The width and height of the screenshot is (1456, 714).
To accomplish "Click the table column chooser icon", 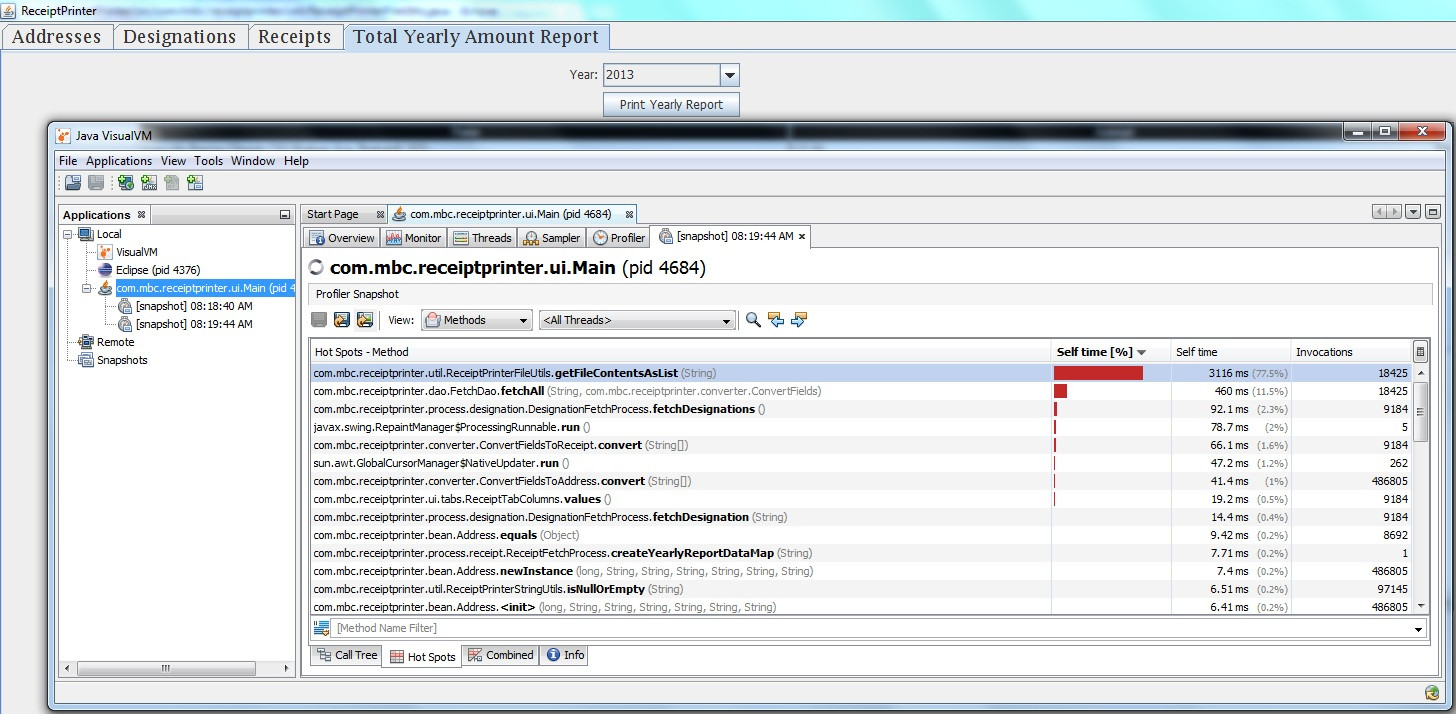I will point(1420,352).
